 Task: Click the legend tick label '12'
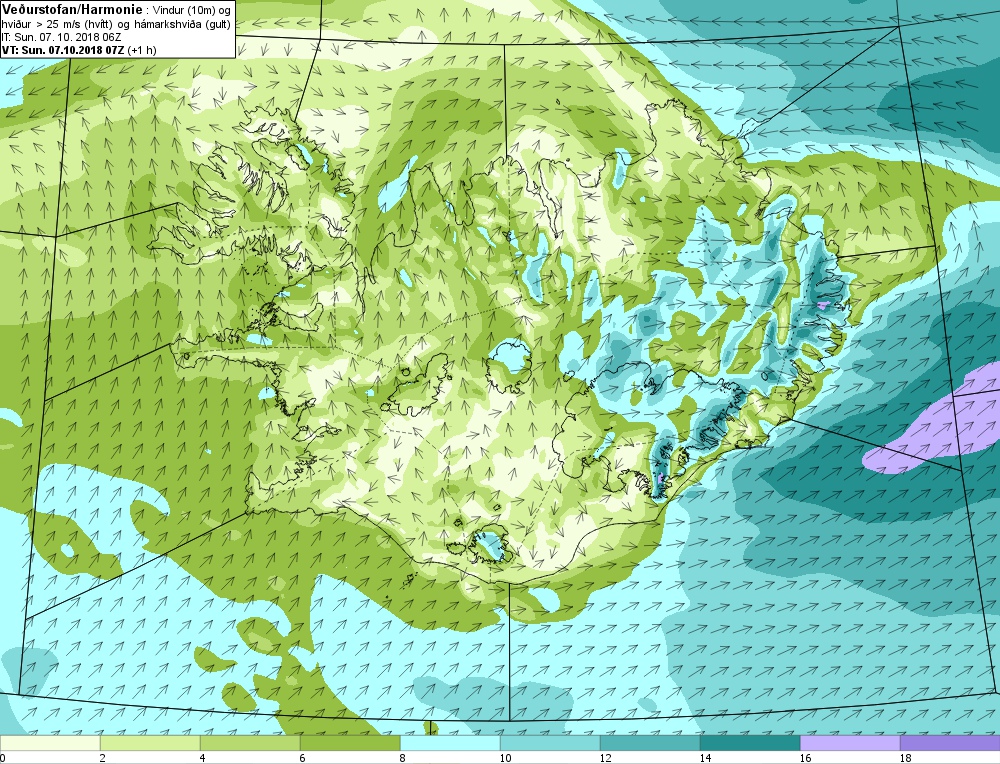pos(605,758)
